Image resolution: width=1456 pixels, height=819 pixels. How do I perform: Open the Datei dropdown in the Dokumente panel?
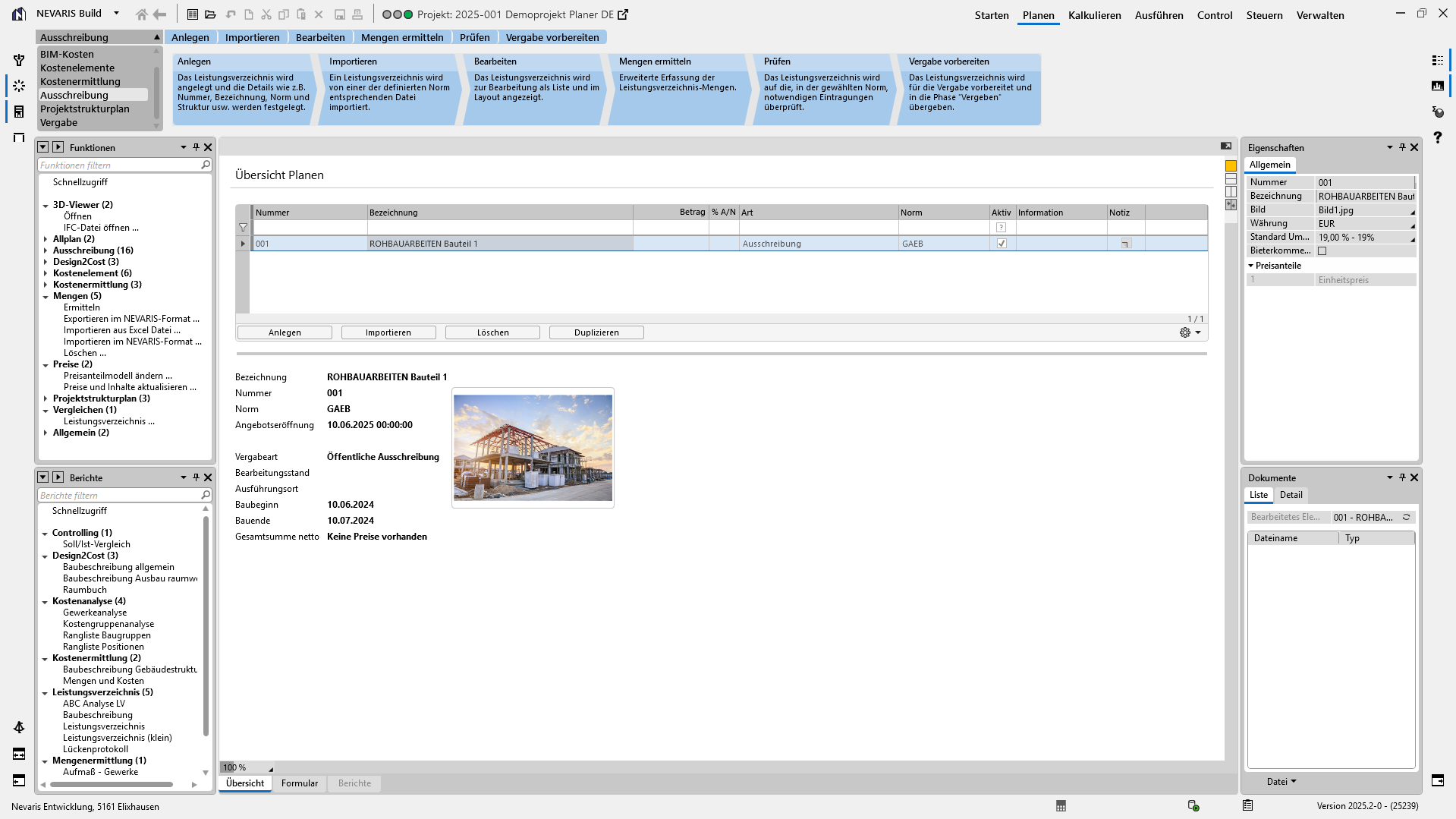click(1281, 781)
